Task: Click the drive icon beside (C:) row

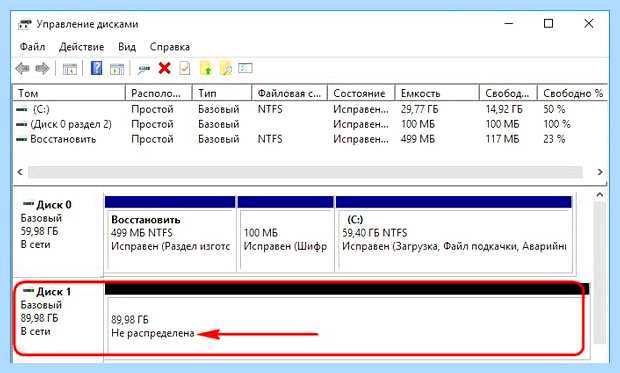Action: click(22, 109)
